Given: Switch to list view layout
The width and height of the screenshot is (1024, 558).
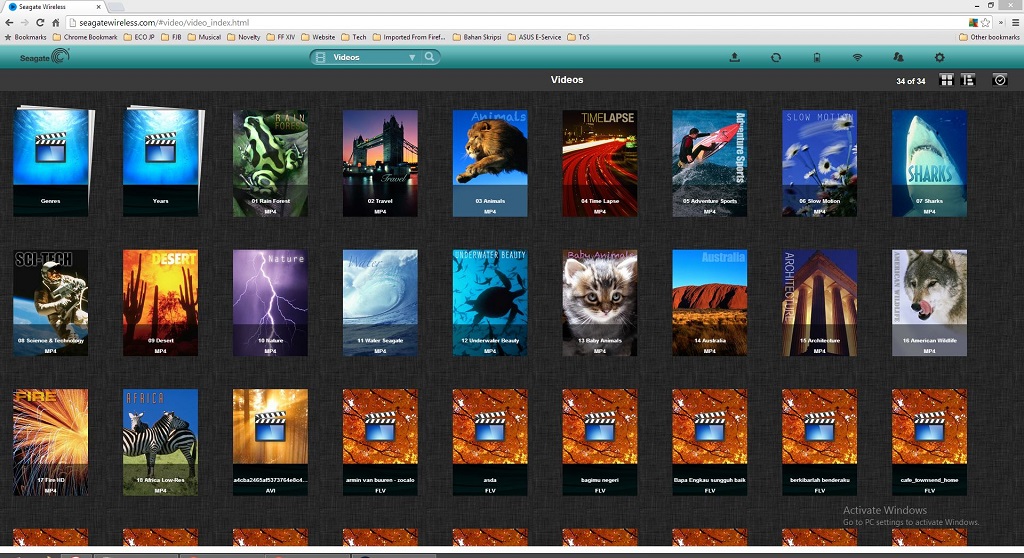Looking at the screenshot, I should (967, 80).
